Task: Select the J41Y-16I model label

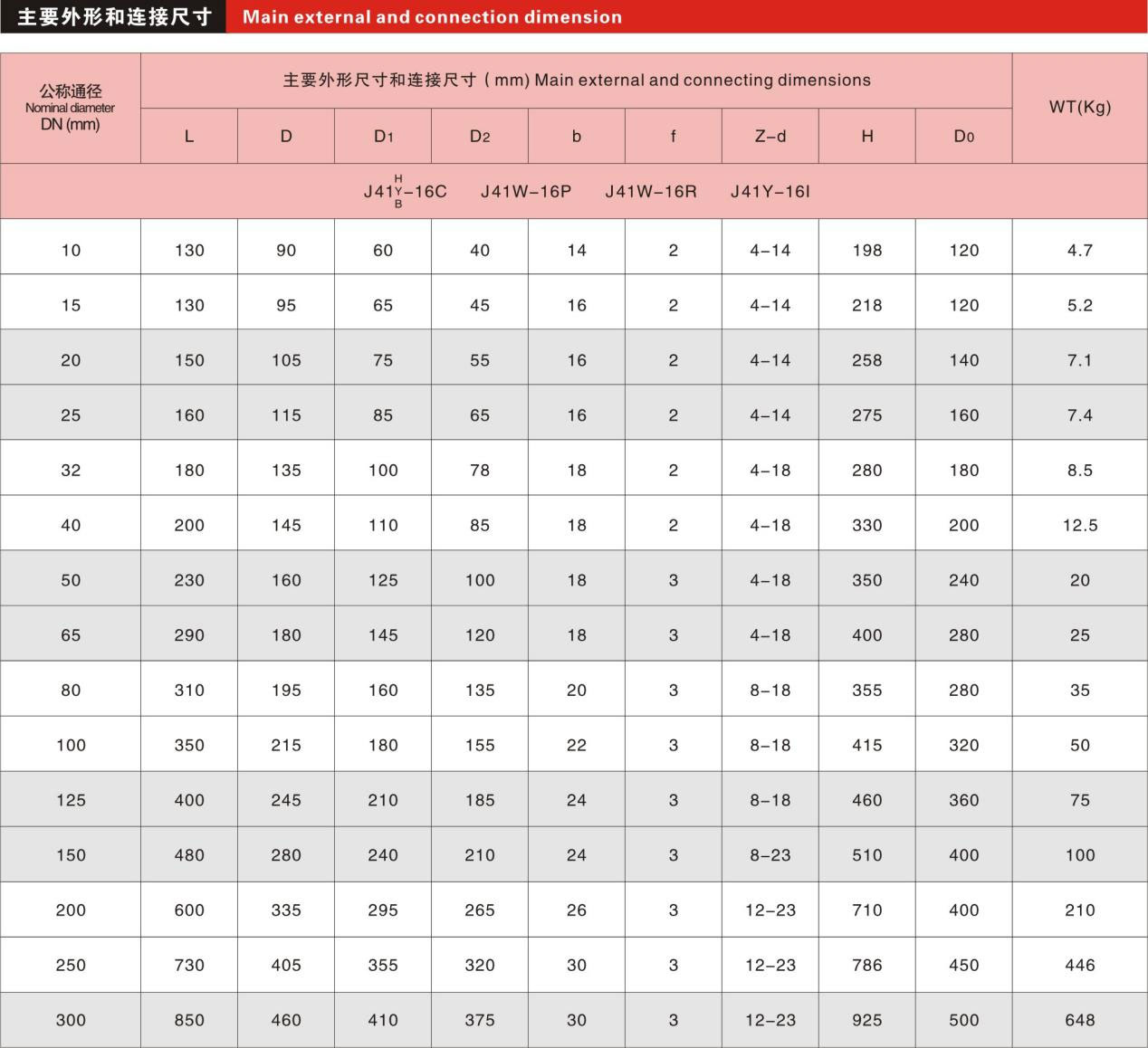Action: click(x=770, y=191)
